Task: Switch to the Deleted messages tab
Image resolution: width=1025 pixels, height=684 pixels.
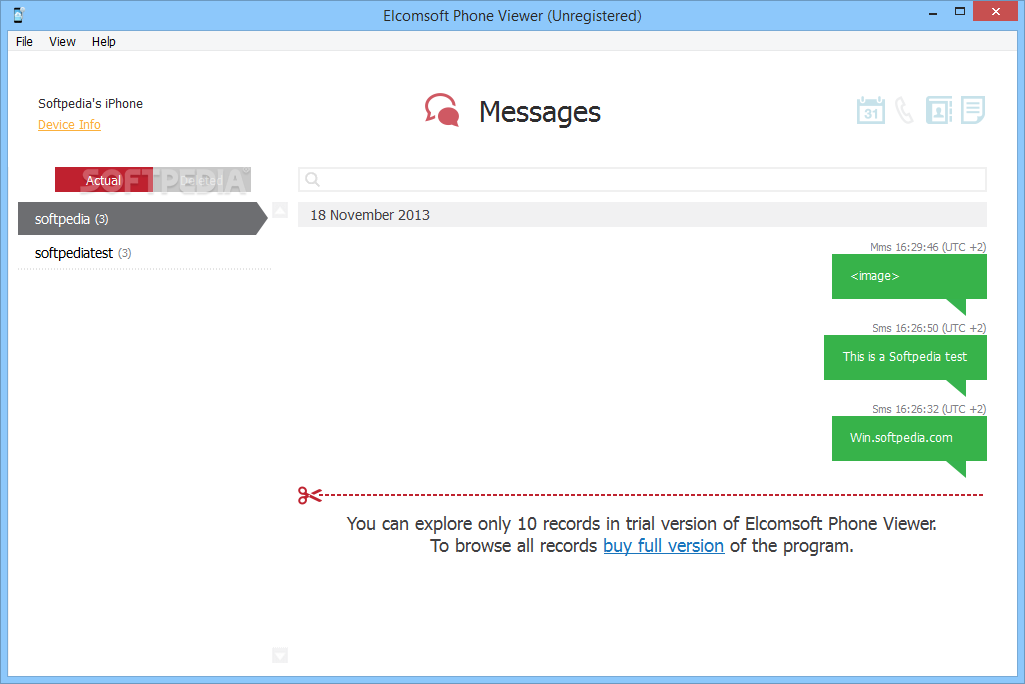Action: [201, 180]
